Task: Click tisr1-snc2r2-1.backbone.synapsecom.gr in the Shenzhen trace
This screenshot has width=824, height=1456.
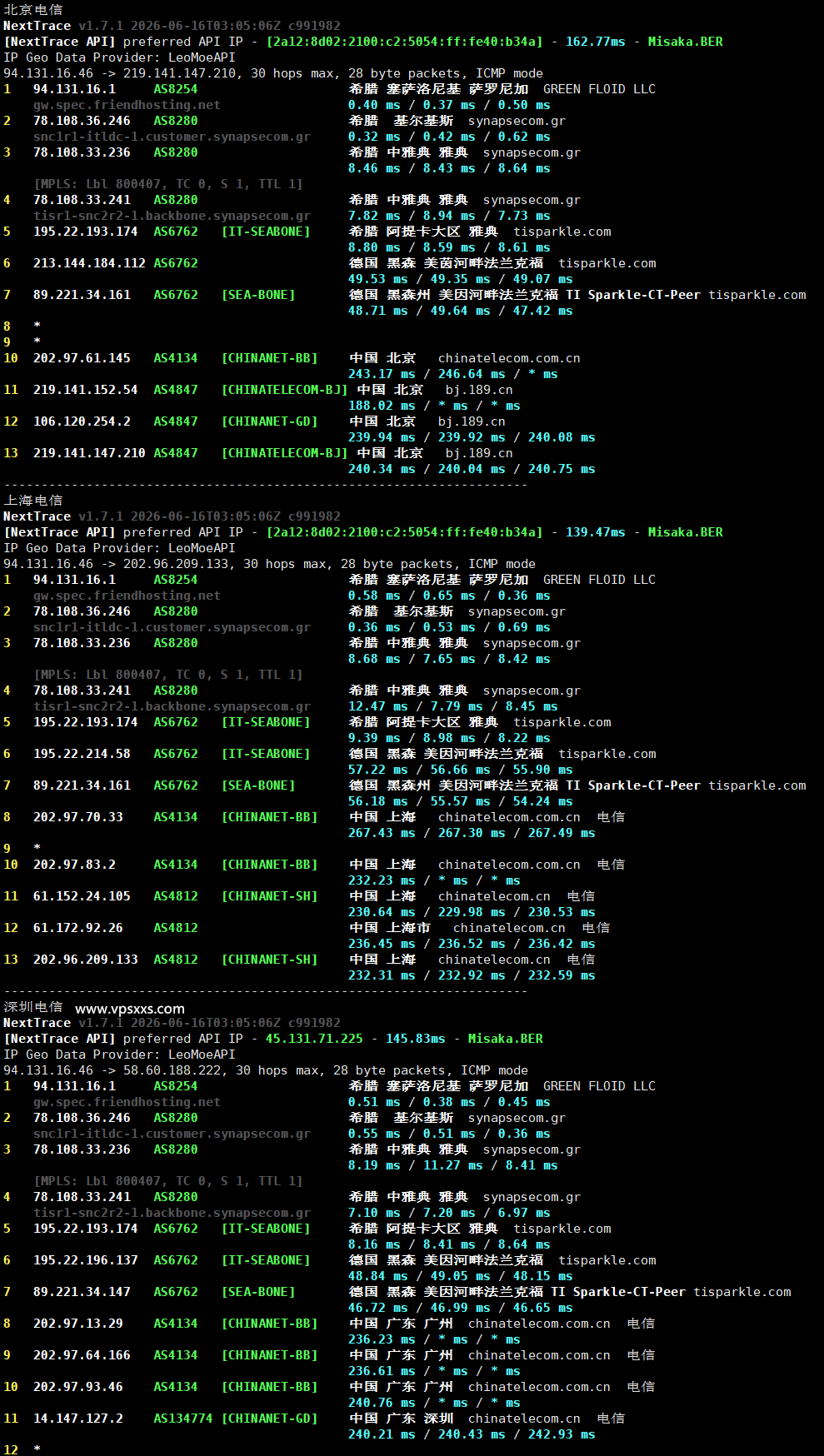Action: coord(172,1213)
